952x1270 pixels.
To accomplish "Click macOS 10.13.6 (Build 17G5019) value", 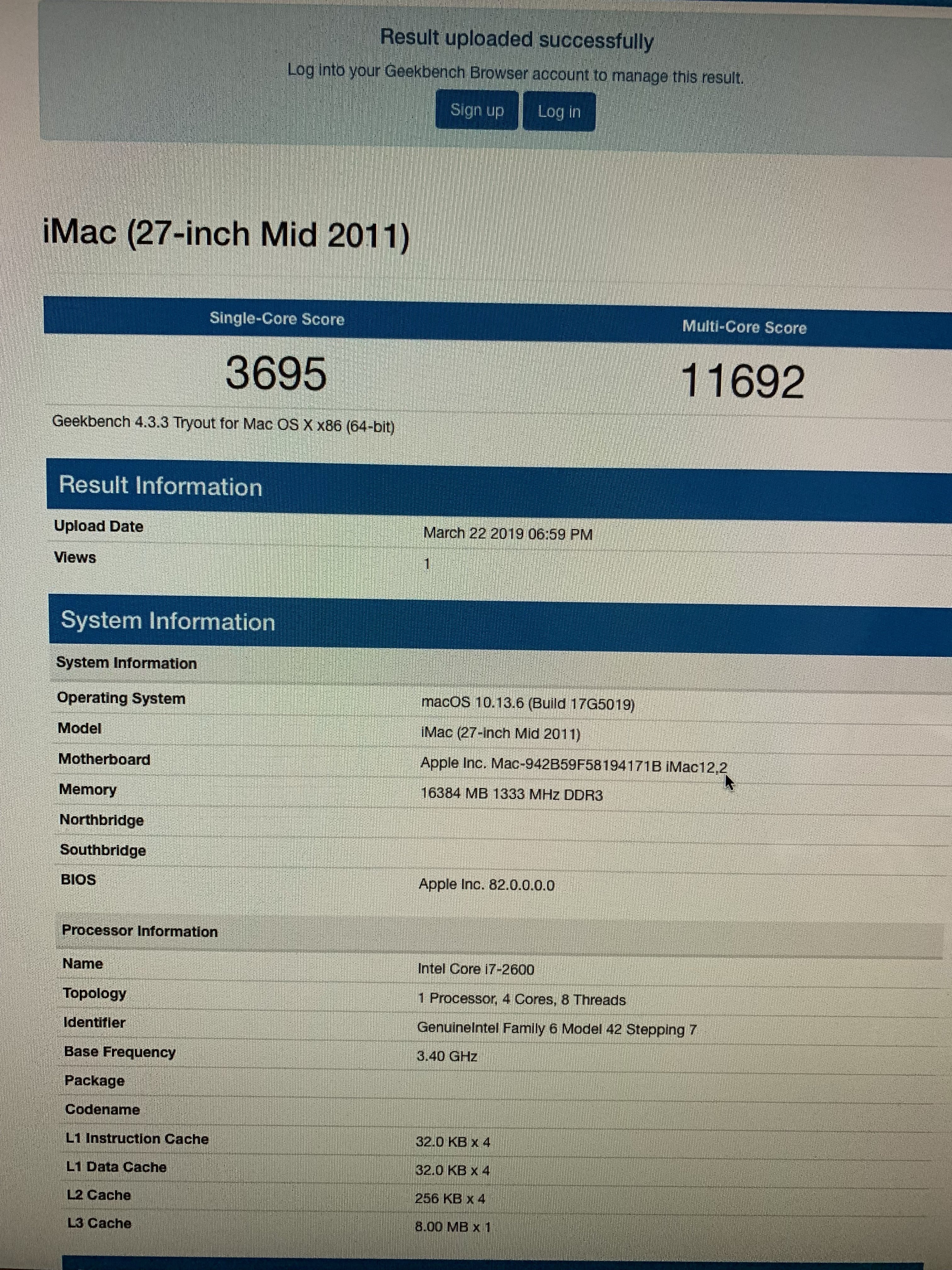I will 528,703.
